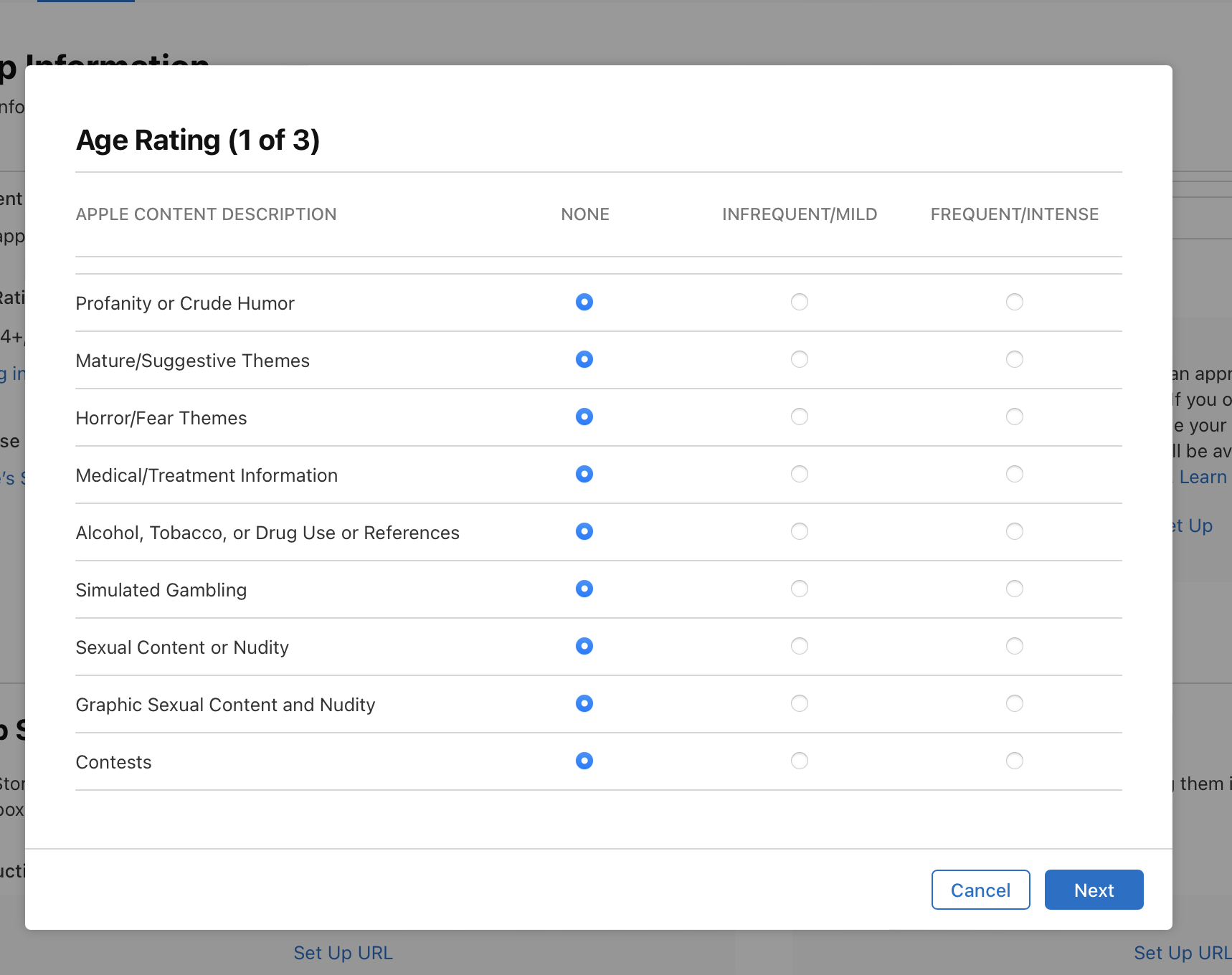
Task: Select Frequent/Intense for Simulated Gambling
Action: tap(1015, 589)
